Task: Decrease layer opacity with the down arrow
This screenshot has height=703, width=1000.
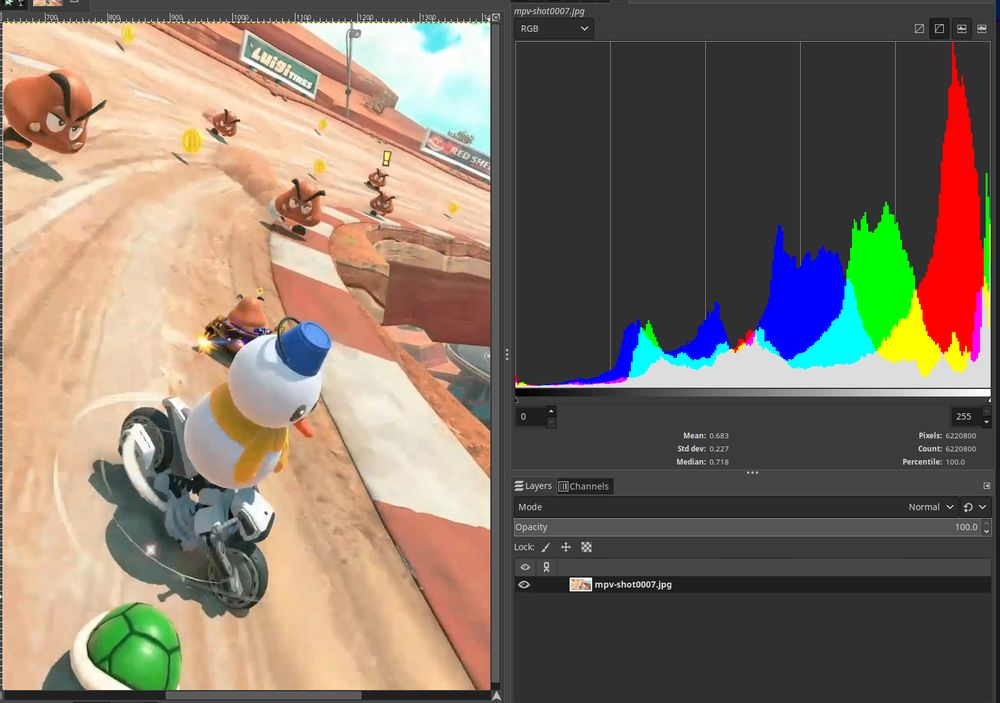Action: tap(987, 531)
